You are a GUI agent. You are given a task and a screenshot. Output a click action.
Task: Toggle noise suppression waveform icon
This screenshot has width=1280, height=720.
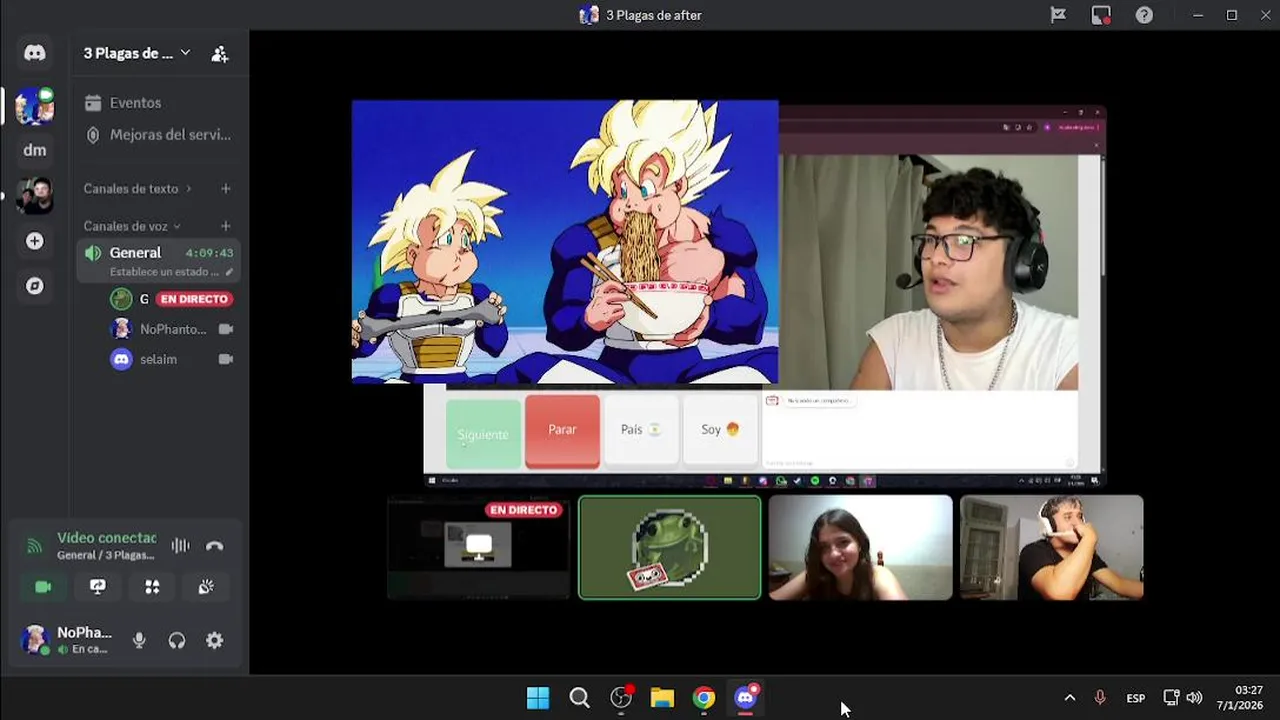[180, 546]
